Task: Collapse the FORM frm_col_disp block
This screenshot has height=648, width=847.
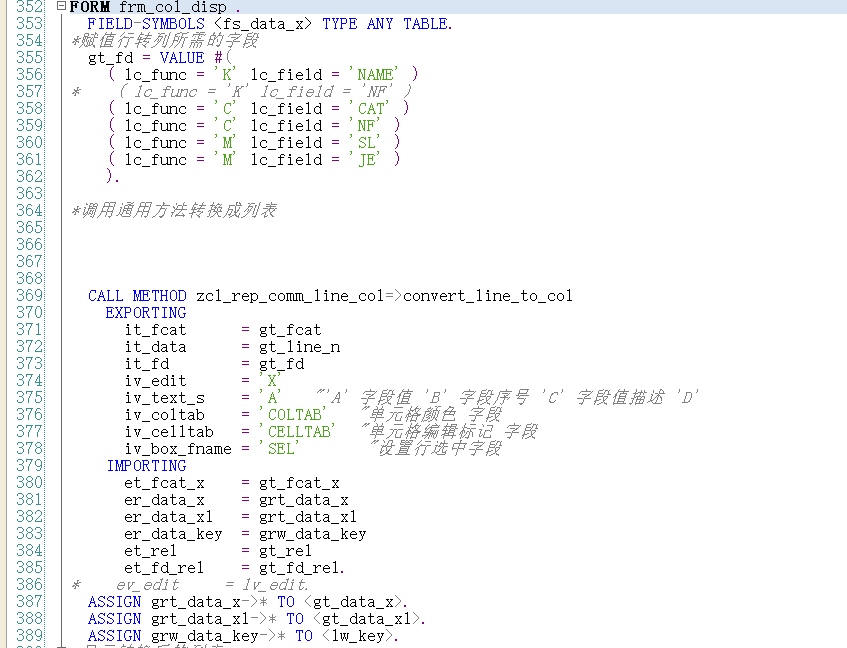Action: click(62, 6)
